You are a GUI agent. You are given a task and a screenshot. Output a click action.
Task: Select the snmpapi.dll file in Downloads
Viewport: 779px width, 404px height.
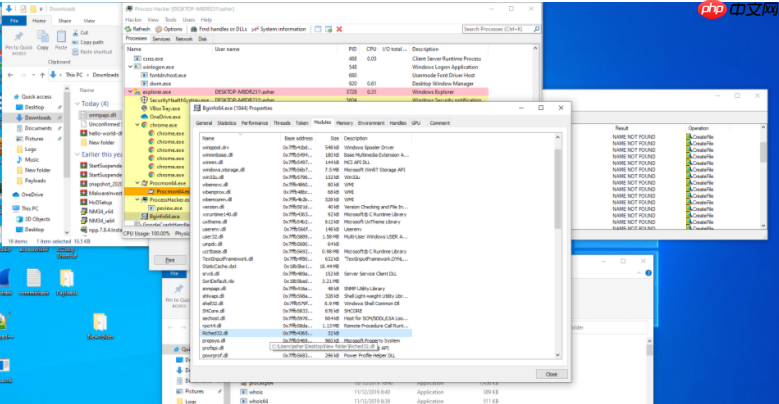(96, 115)
